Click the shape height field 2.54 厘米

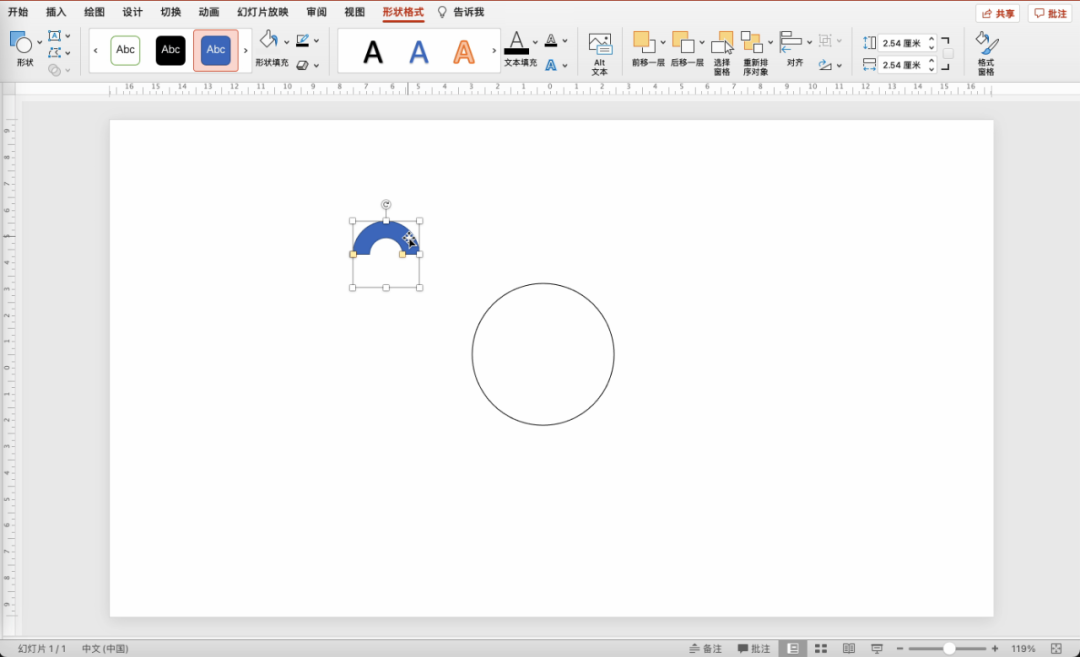click(902, 43)
